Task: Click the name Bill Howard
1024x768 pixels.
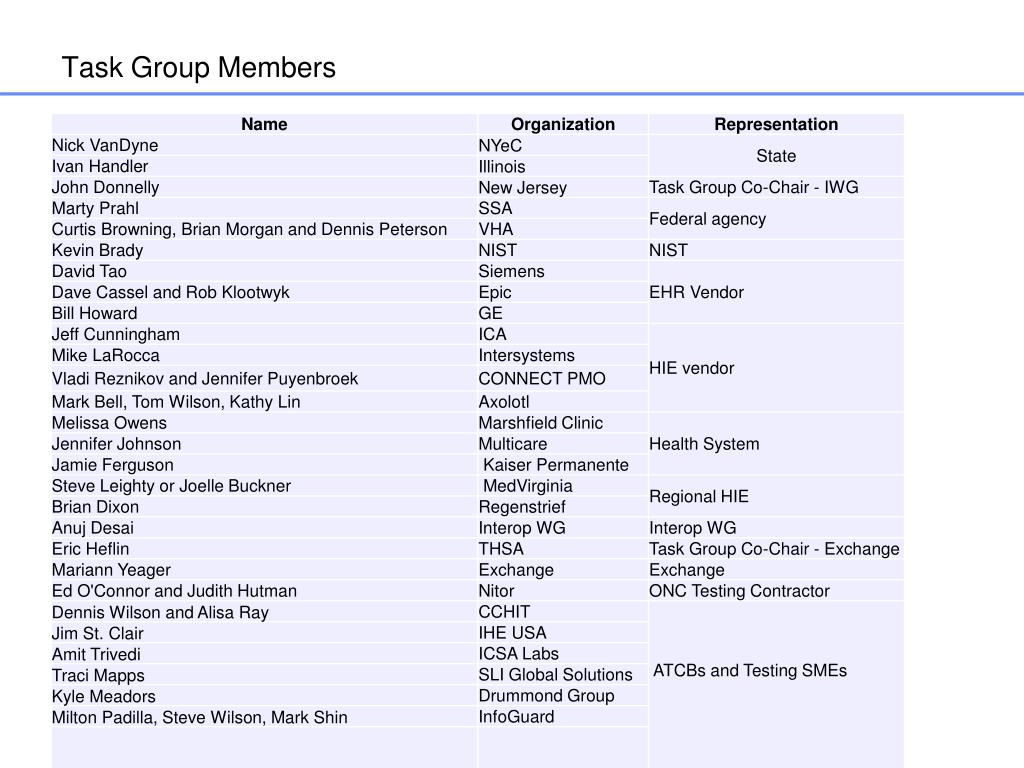Action: pos(95,313)
